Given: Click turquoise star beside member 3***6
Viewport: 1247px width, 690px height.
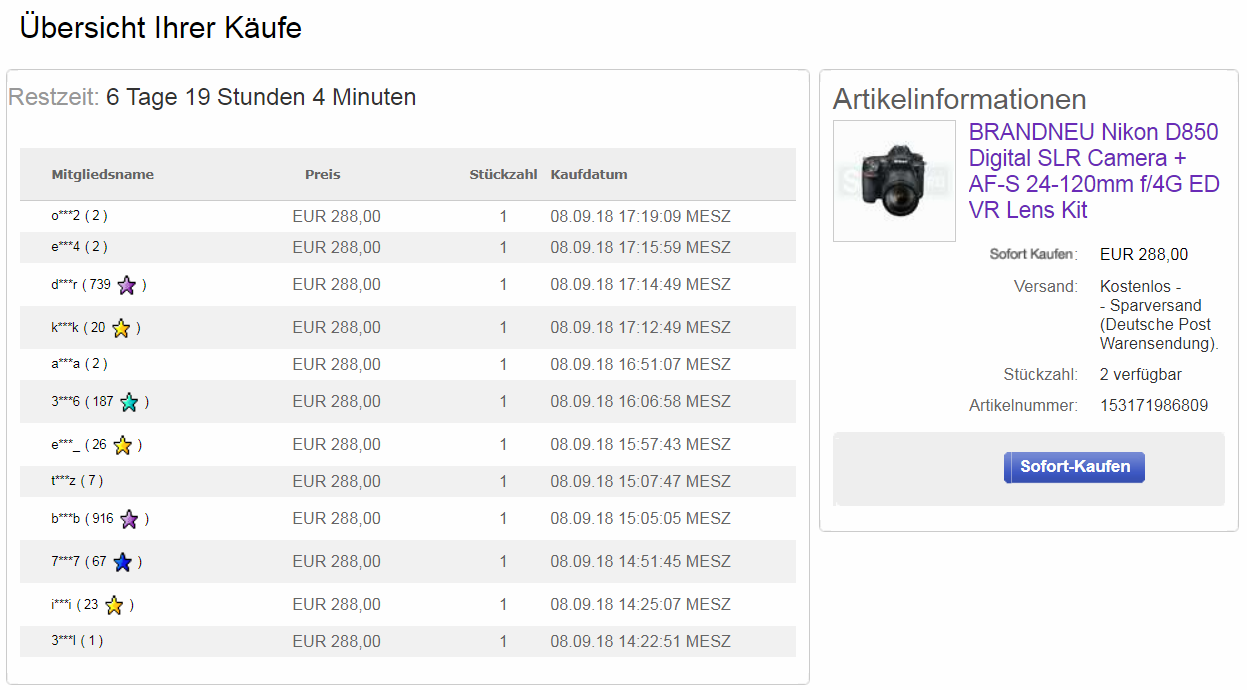Looking at the screenshot, I should [x=129, y=403].
